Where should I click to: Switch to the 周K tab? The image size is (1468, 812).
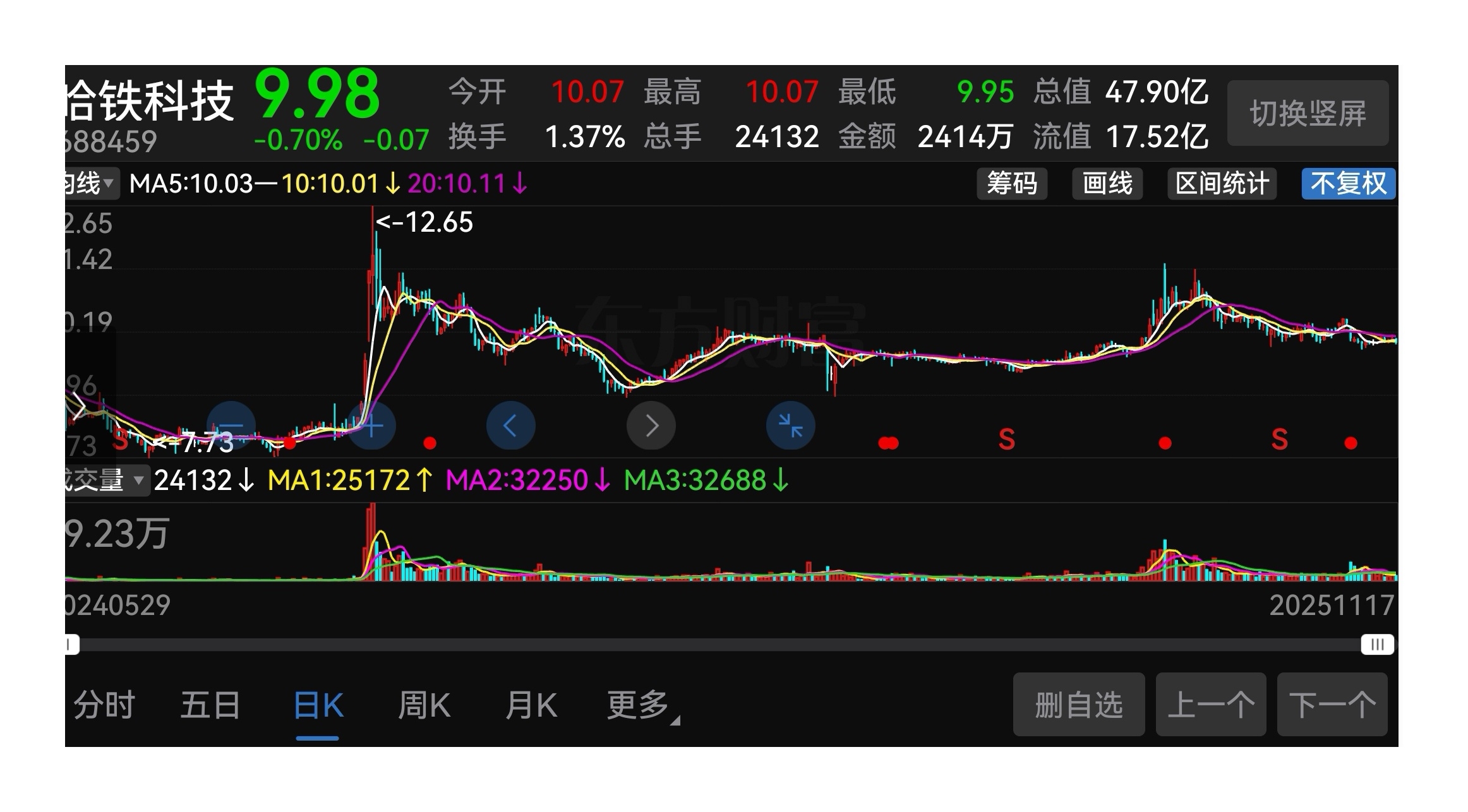click(x=424, y=705)
